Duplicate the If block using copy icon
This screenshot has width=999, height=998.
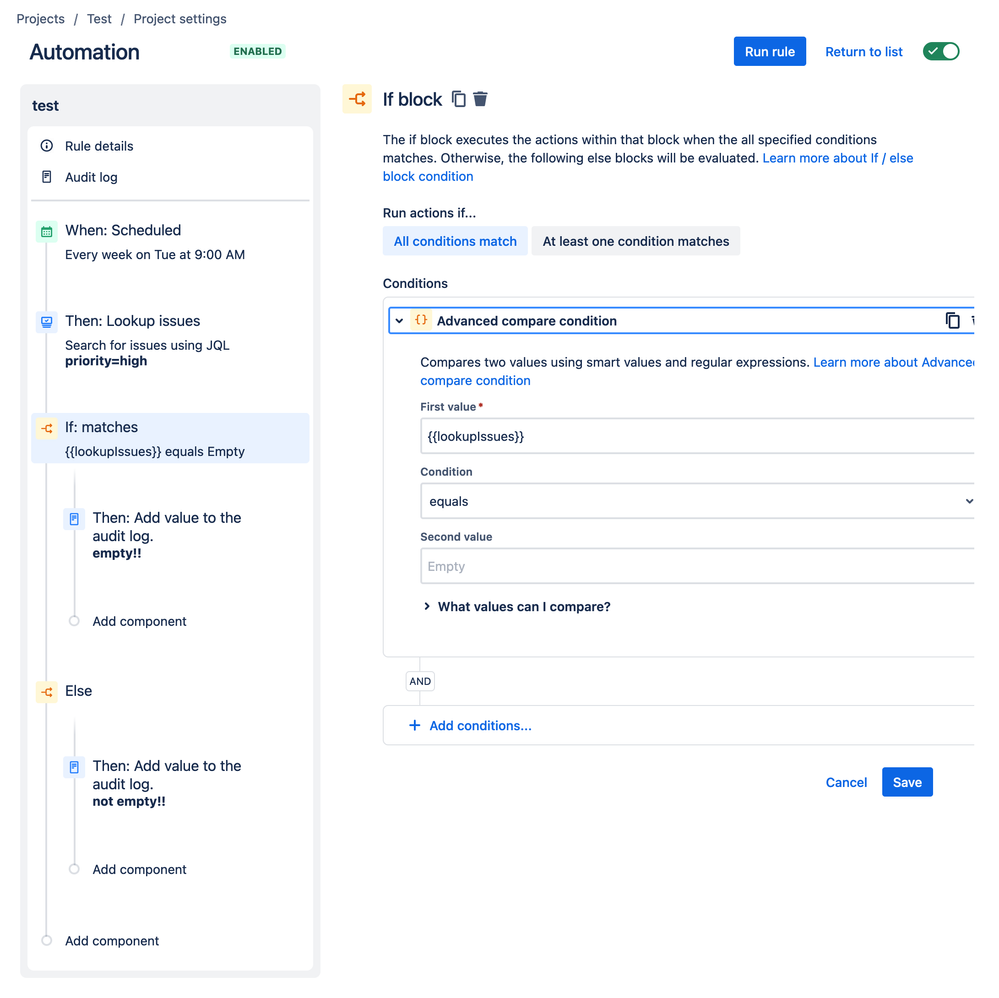459,99
